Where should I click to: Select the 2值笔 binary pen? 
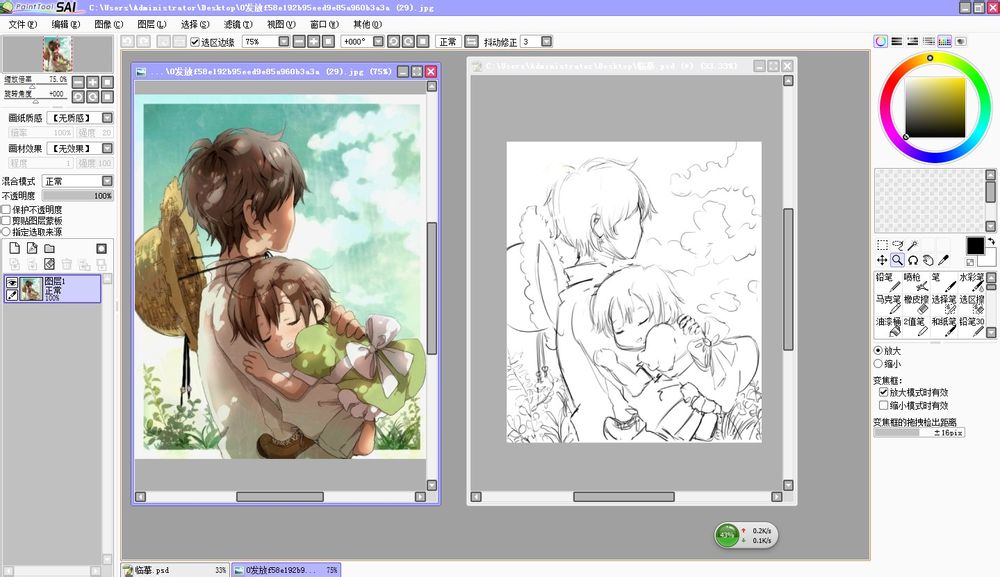click(916, 326)
